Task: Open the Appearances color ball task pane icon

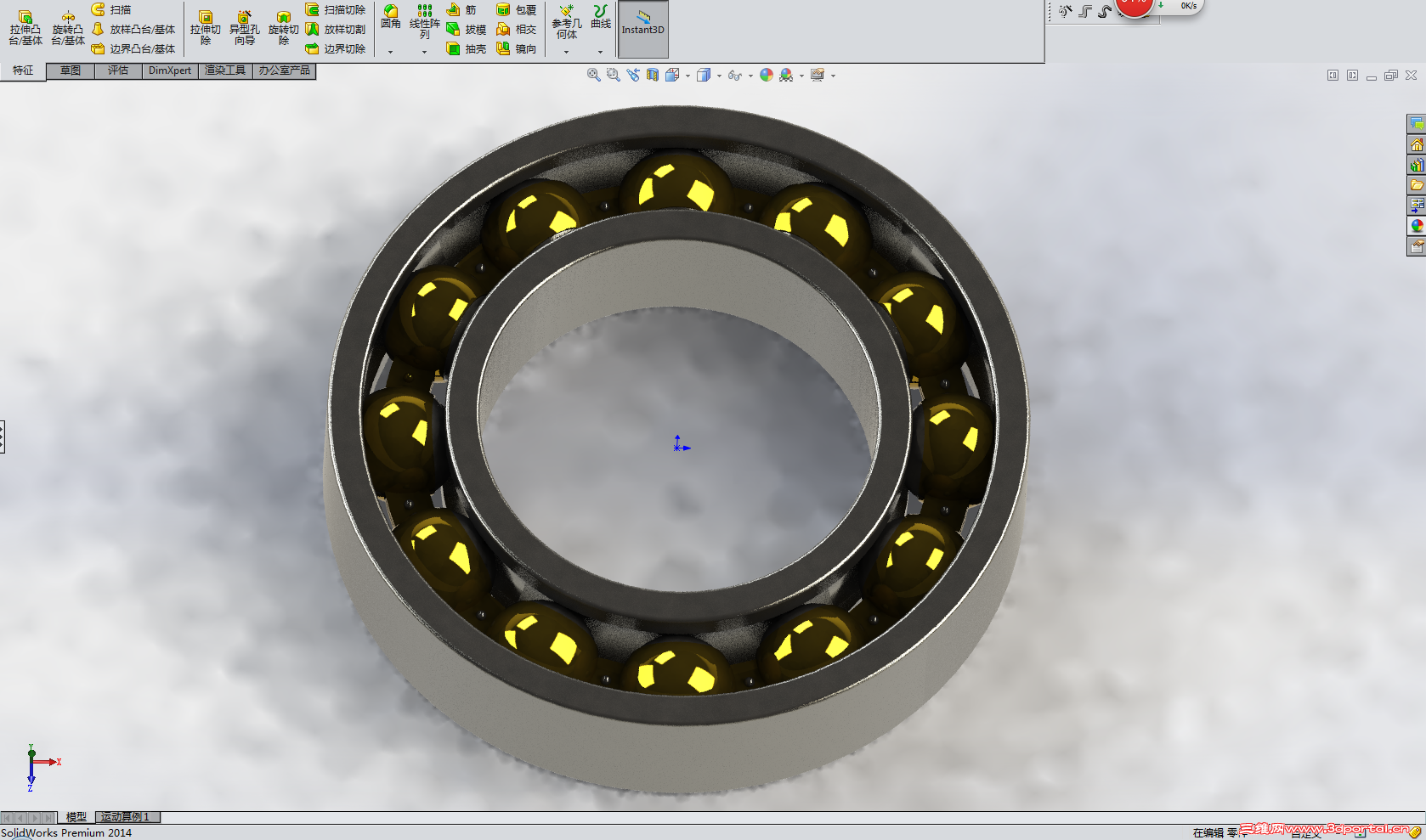Action: (x=1417, y=226)
